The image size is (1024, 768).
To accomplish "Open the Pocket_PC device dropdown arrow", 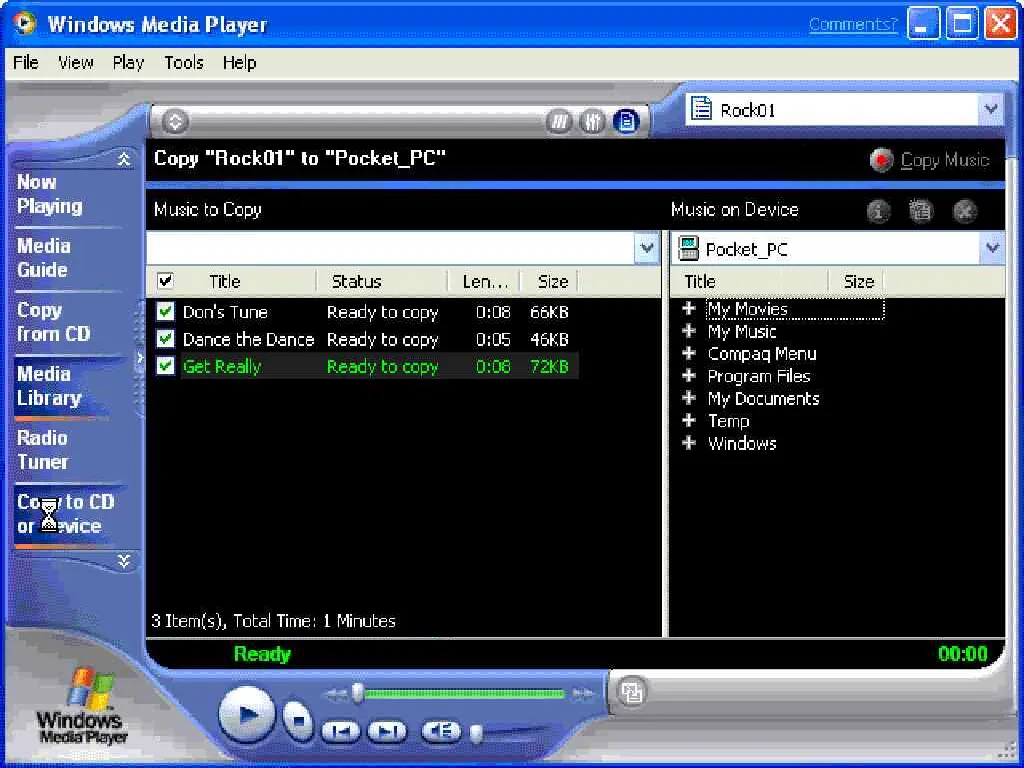I will click(x=993, y=248).
